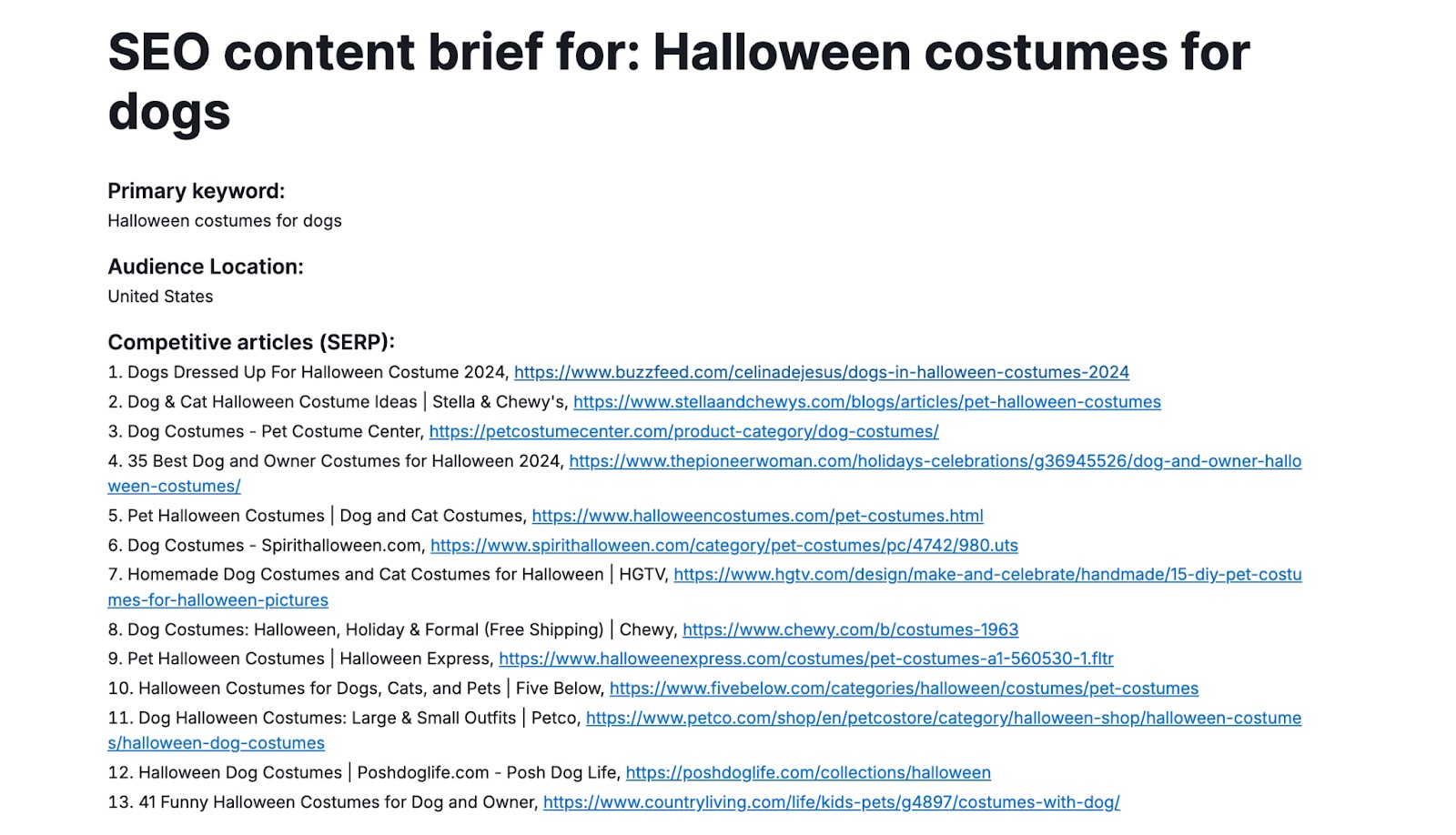The image size is (1456, 835).
Task: Visit the halloweencostumes.com pet-costumes link
Action: pos(757,516)
